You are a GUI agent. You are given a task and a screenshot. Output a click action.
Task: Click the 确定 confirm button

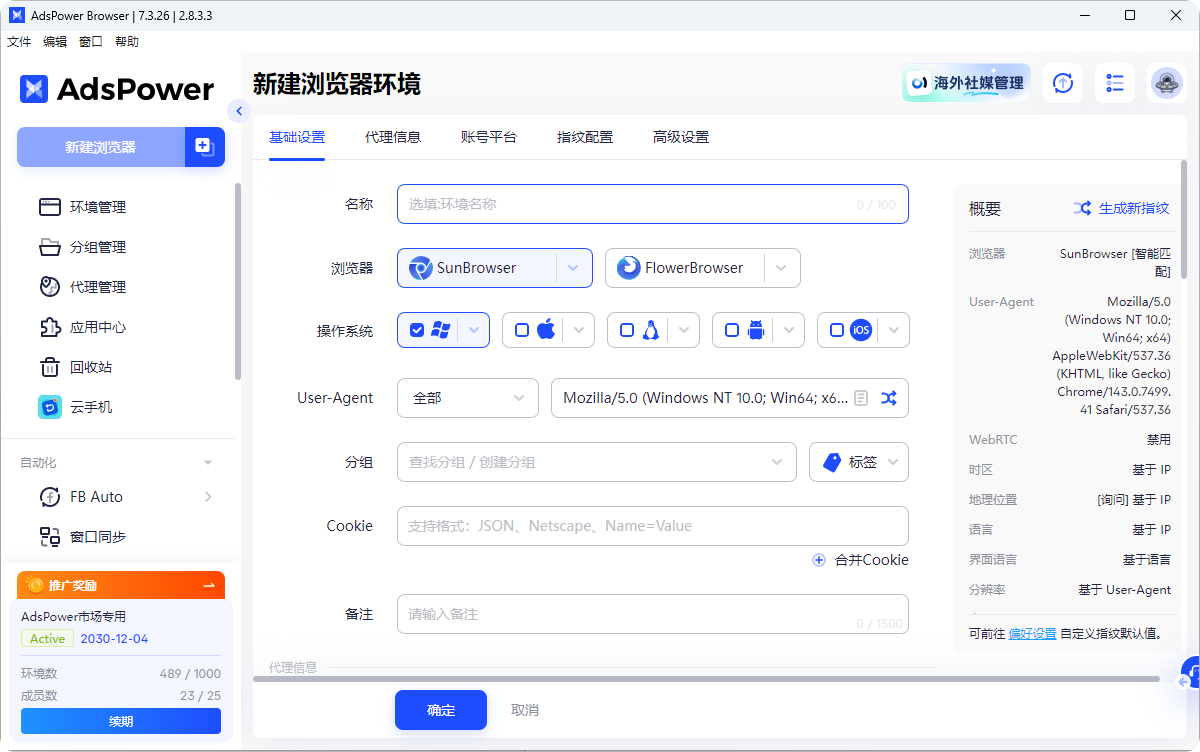(440, 710)
